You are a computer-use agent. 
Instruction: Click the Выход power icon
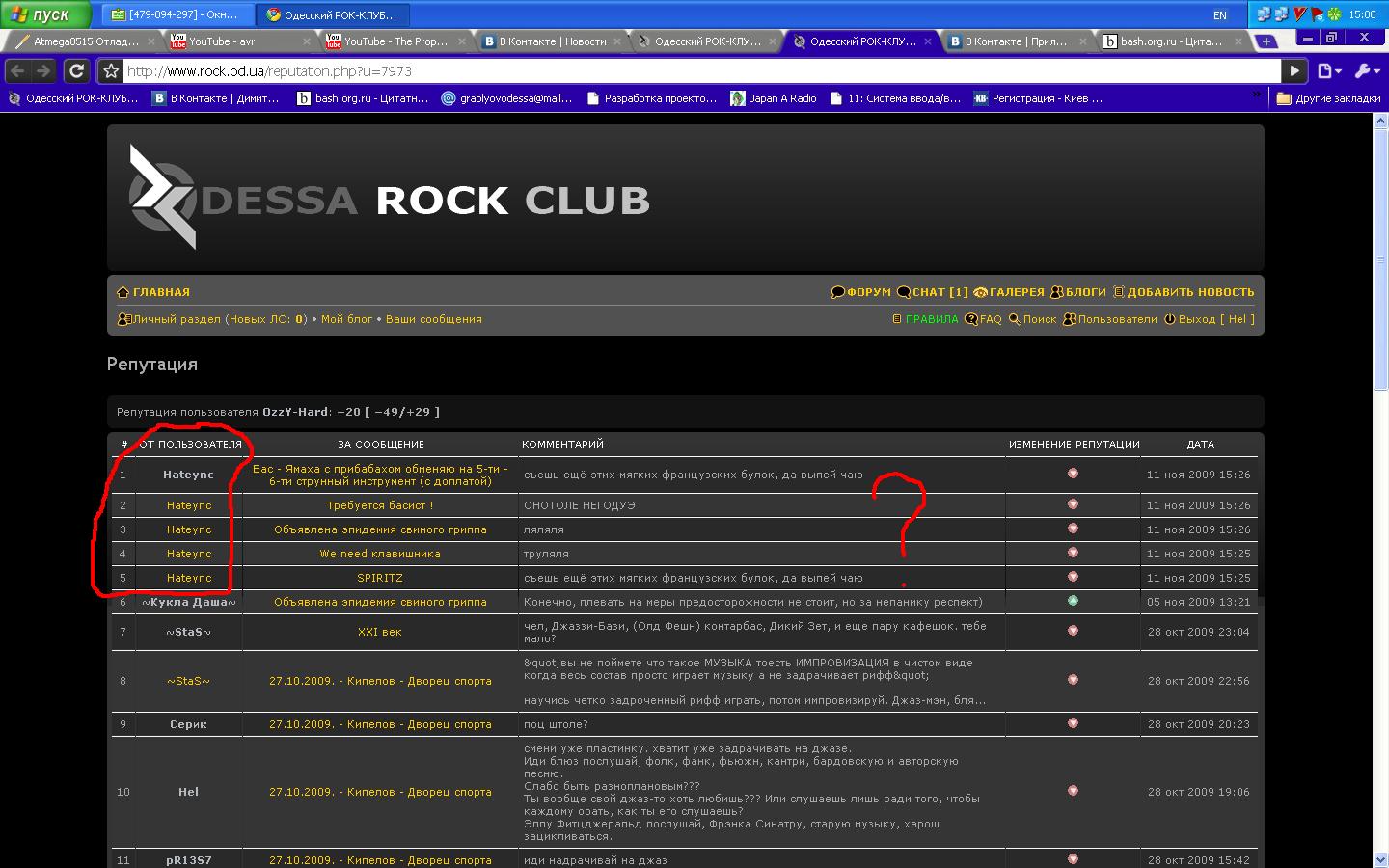[x=1170, y=319]
